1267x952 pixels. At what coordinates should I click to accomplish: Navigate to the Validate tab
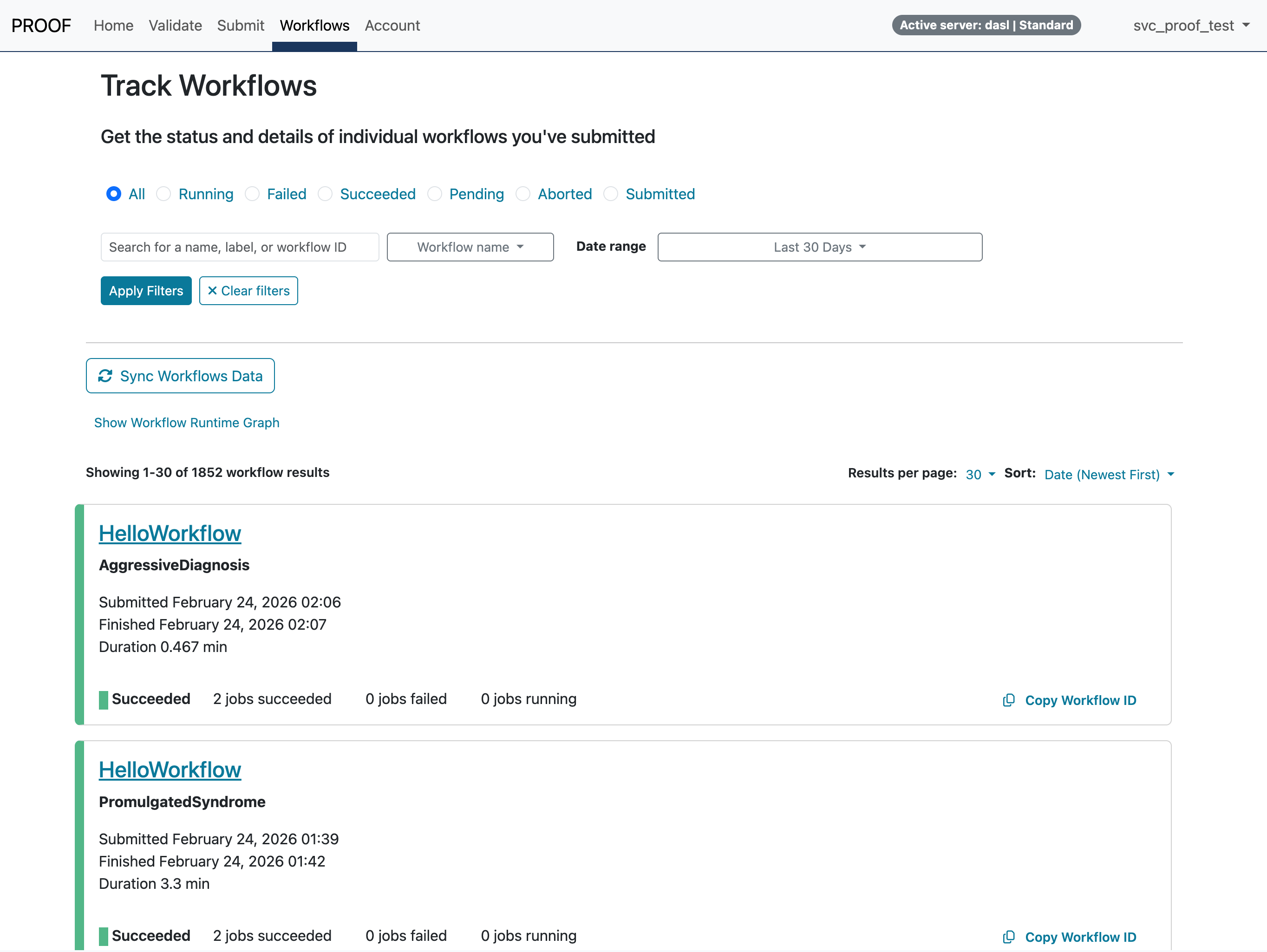pos(175,25)
